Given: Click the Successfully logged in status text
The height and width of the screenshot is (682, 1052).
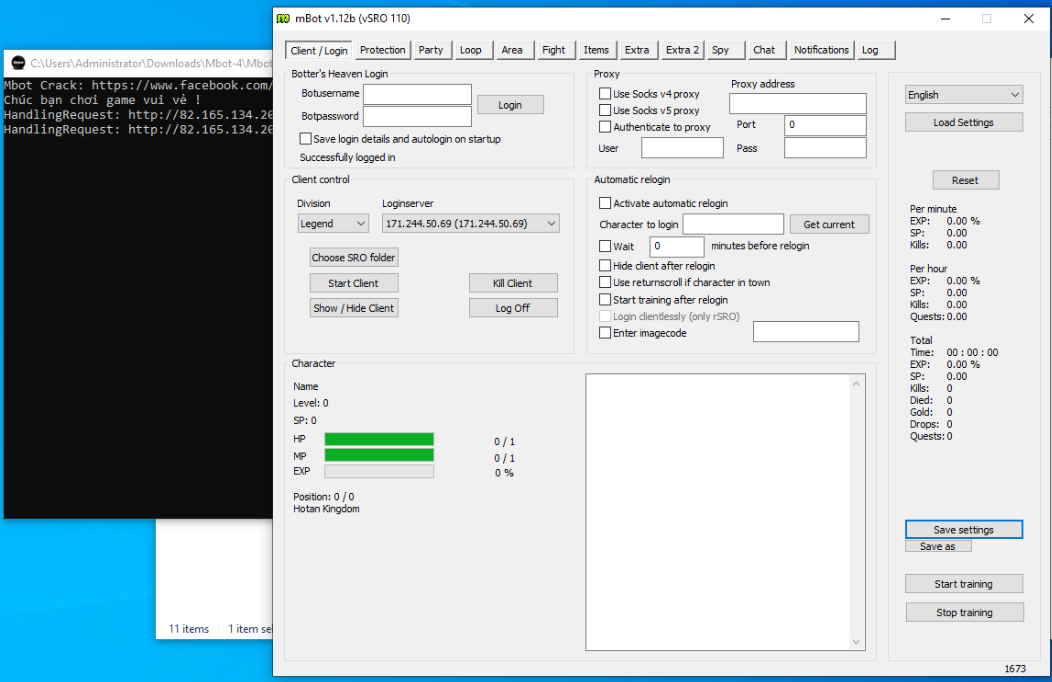Looking at the screenshot, I should [348, 158].
